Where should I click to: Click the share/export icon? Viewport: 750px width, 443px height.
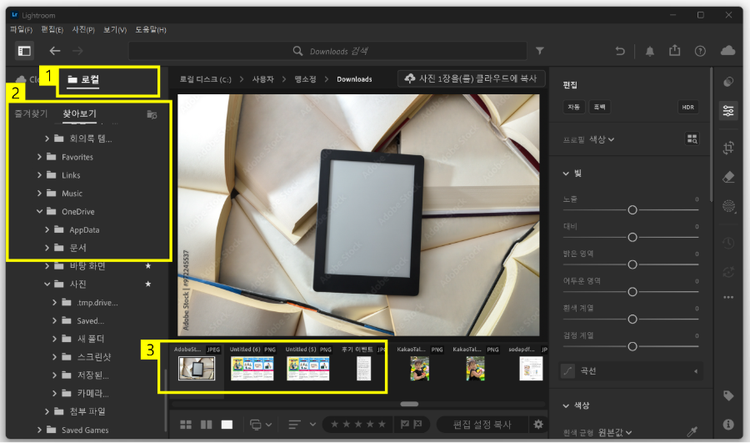click(x=674, y=50)
